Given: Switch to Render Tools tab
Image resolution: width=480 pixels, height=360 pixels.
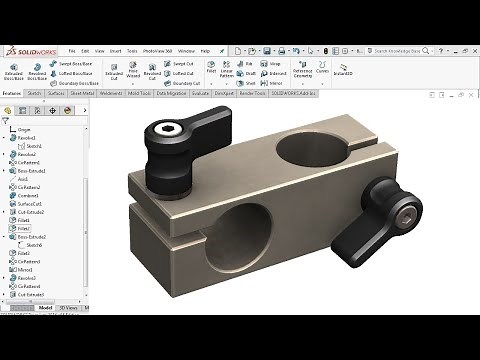Looking at the screenshot, I should (252, 93).
